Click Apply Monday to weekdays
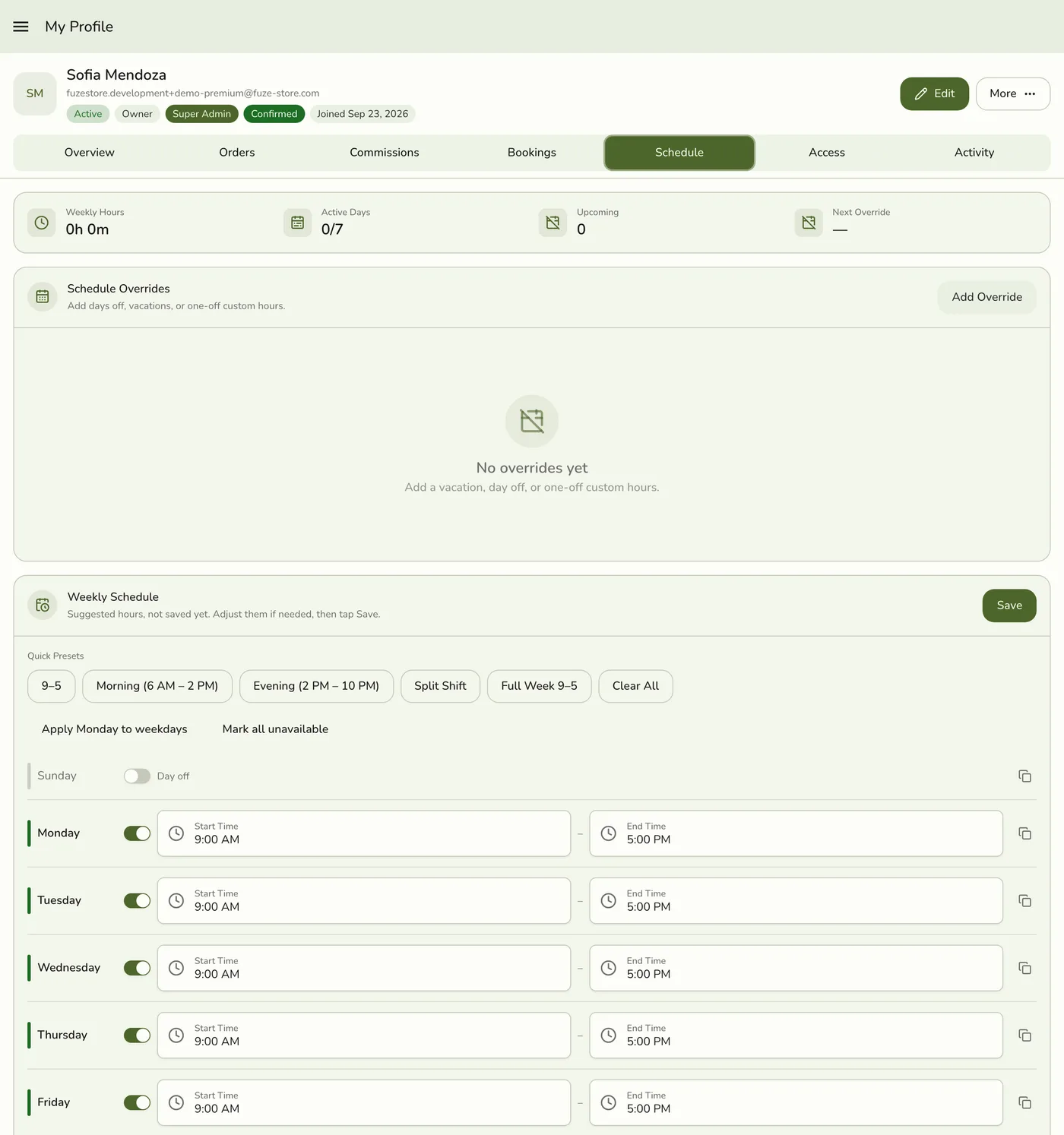This screenshot has width=1064, height=1135. (x=115, y=729)
